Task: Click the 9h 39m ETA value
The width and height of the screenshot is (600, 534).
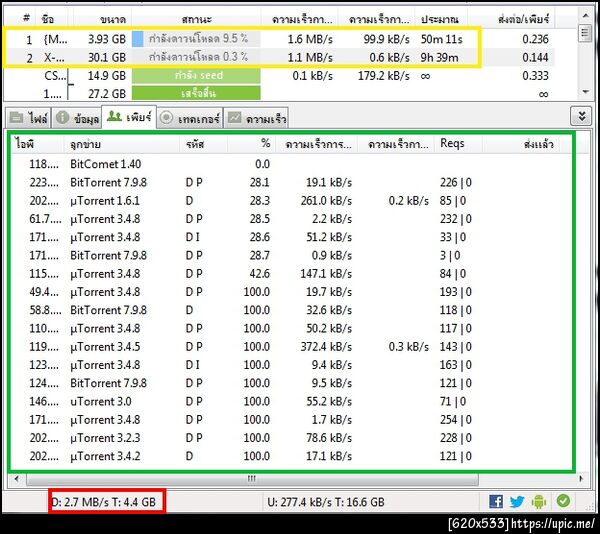Action: click(439, 57)
